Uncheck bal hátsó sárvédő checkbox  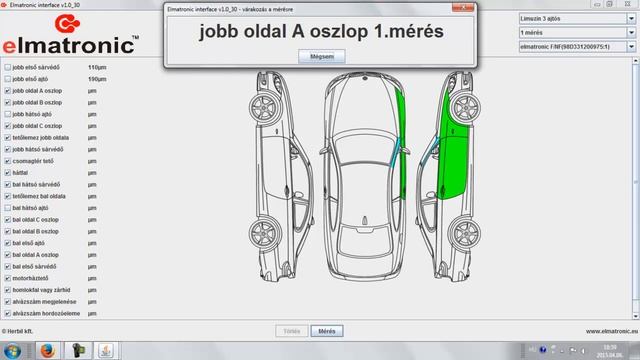[7, 185]
